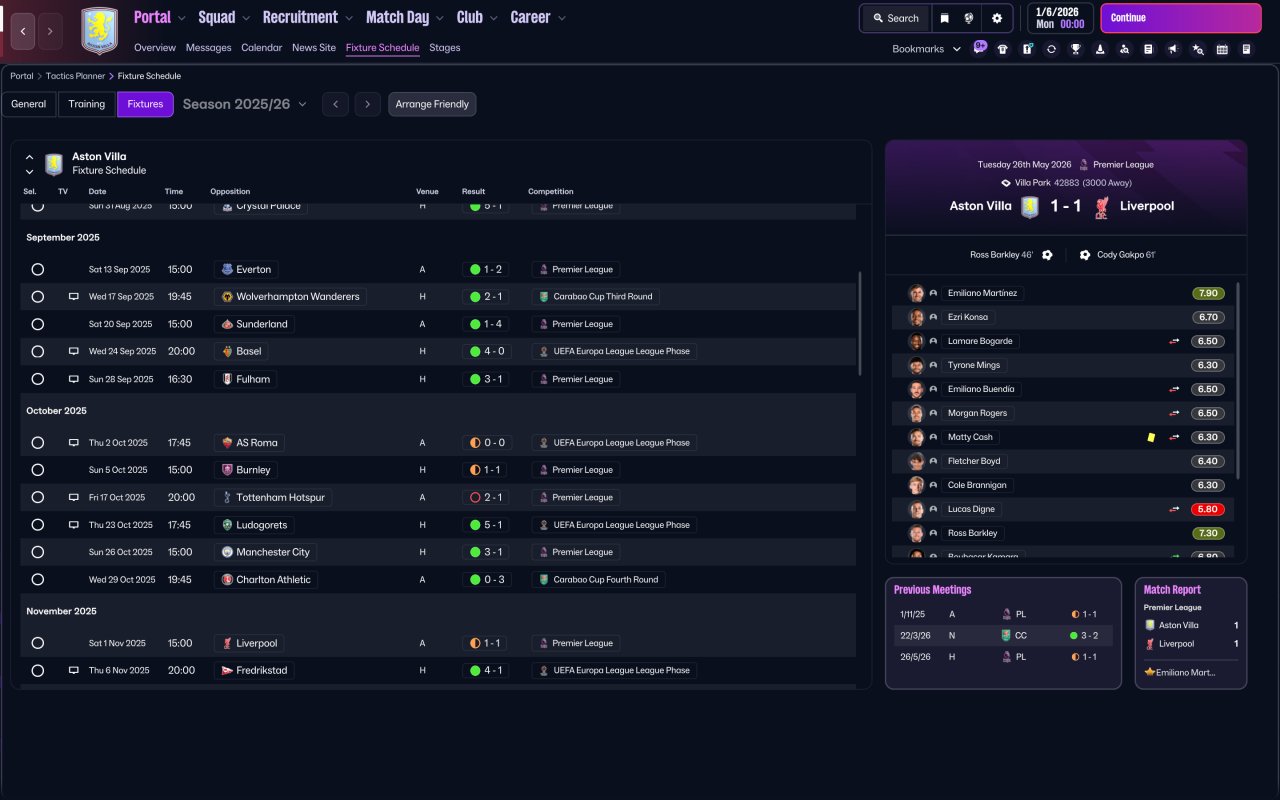This screenshot has width=1280, height=800.
Task: Select the Manchester City fixture radio button
Action: (x=37, y=552)
